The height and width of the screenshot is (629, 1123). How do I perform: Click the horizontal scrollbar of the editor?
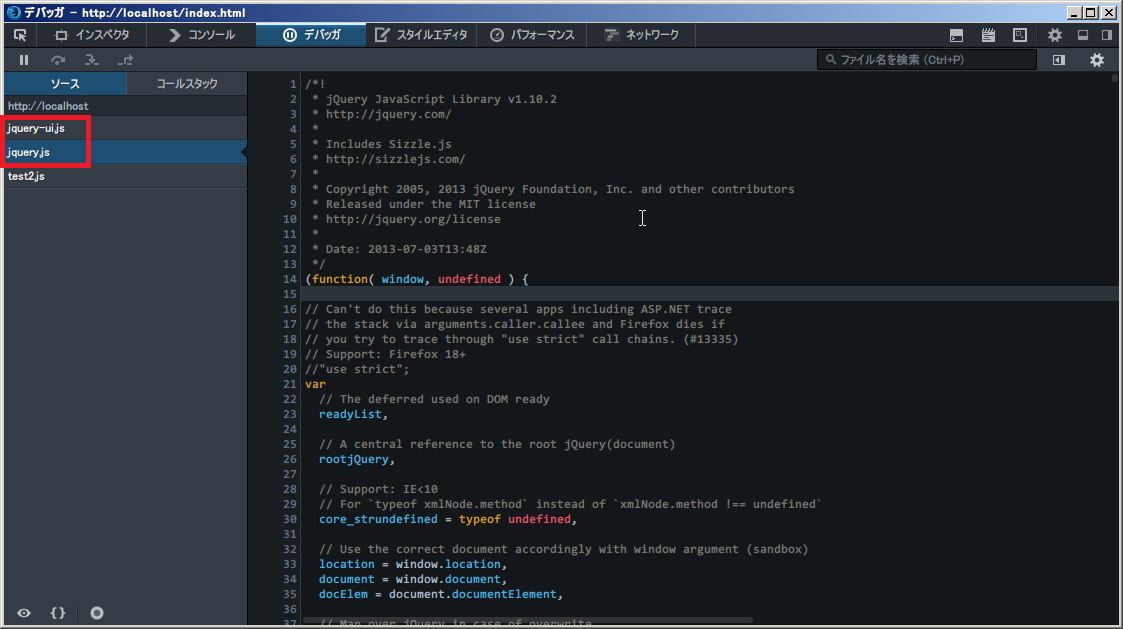pyautogui.click(x=529, y=620)
